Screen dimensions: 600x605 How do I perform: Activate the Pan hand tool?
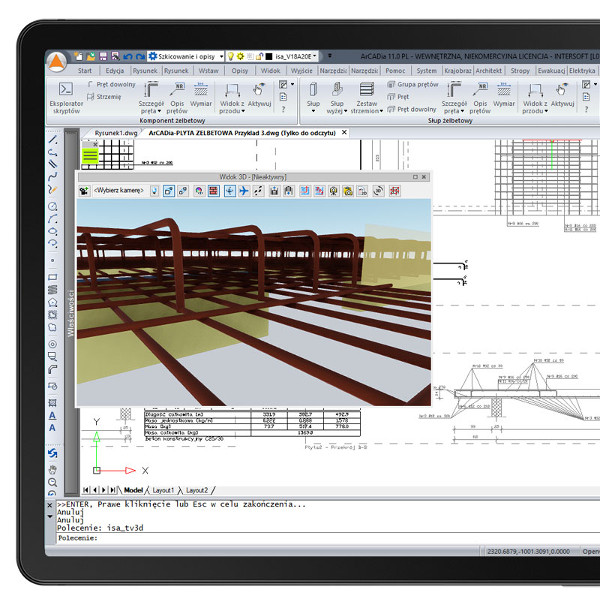click(52, 470)
